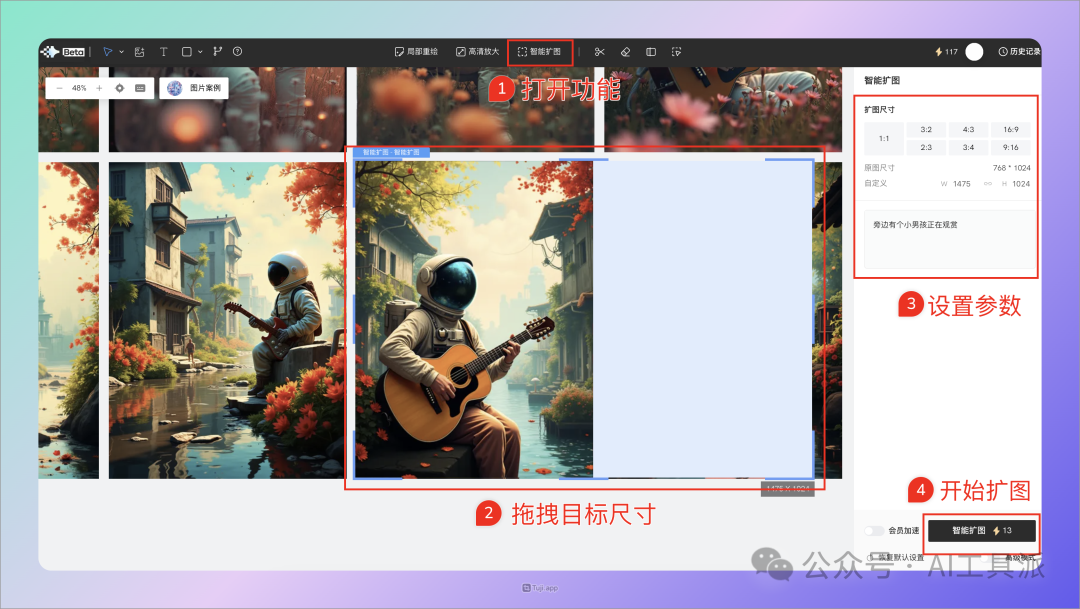Open 历史记录 history
This screenshot has width=1080, height=609.
click(x=1019, y=52)
